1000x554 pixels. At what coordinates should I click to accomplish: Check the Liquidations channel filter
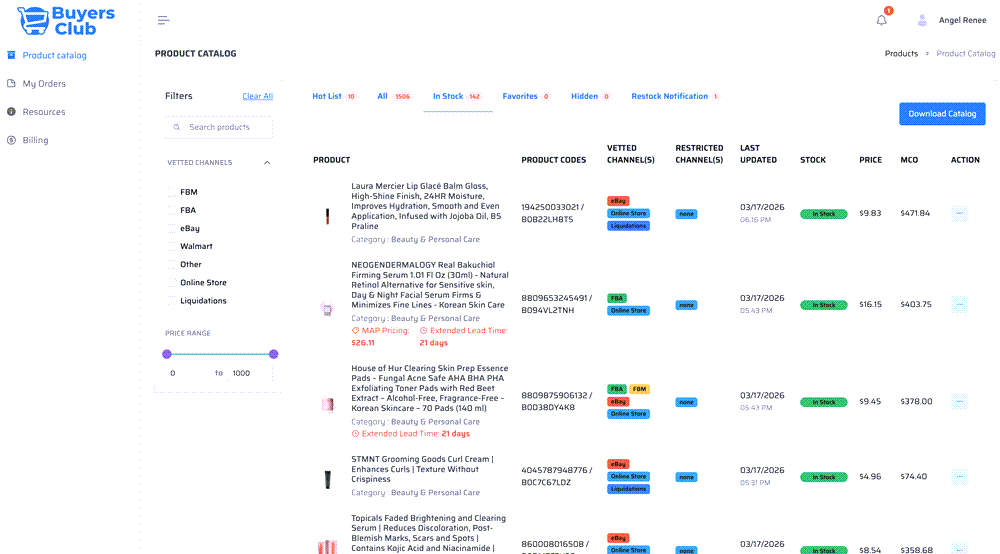pos(171,301)
